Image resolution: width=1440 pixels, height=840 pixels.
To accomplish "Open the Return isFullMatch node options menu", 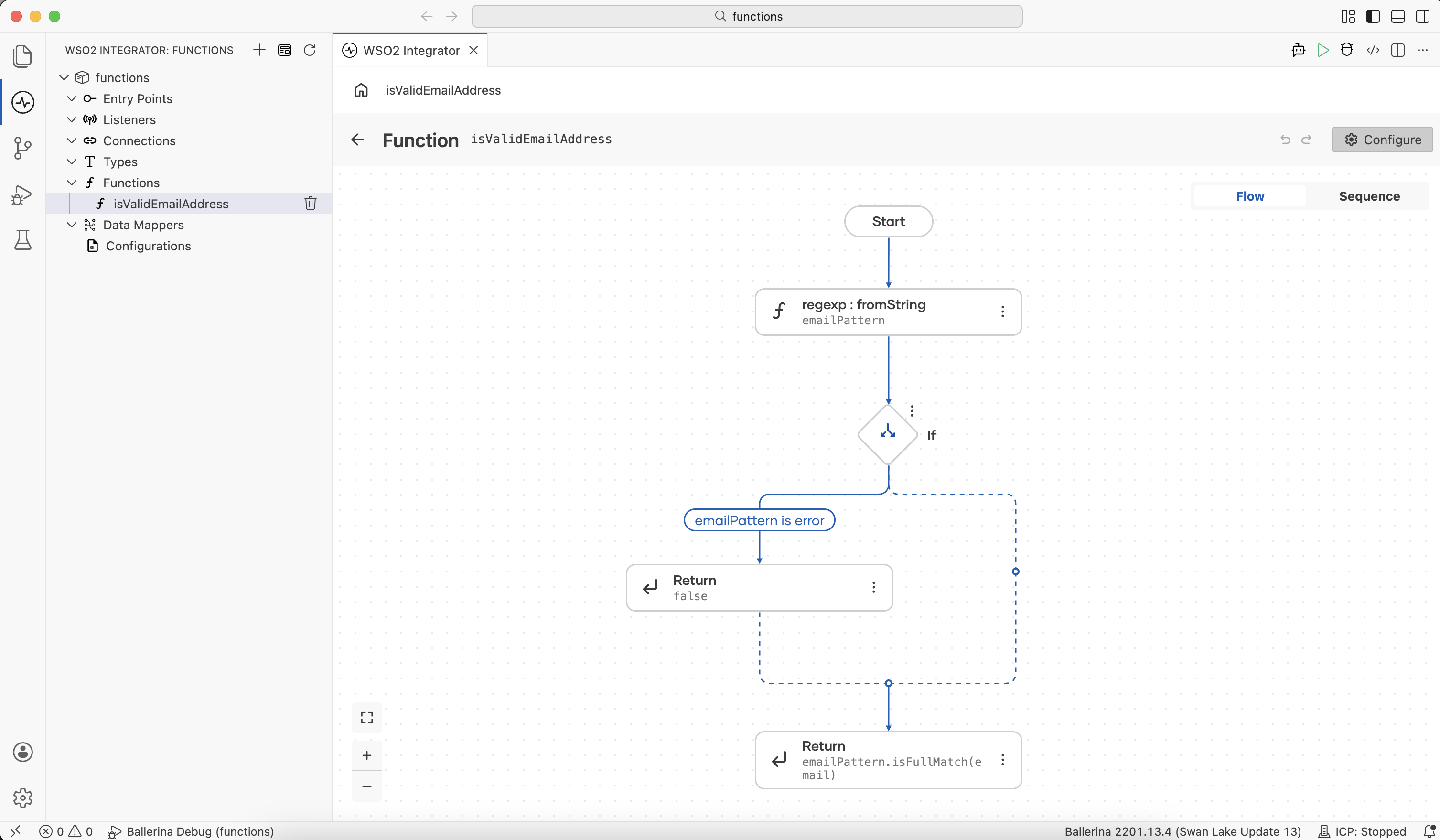I will pyautogui.click(x=1002, y=760).
